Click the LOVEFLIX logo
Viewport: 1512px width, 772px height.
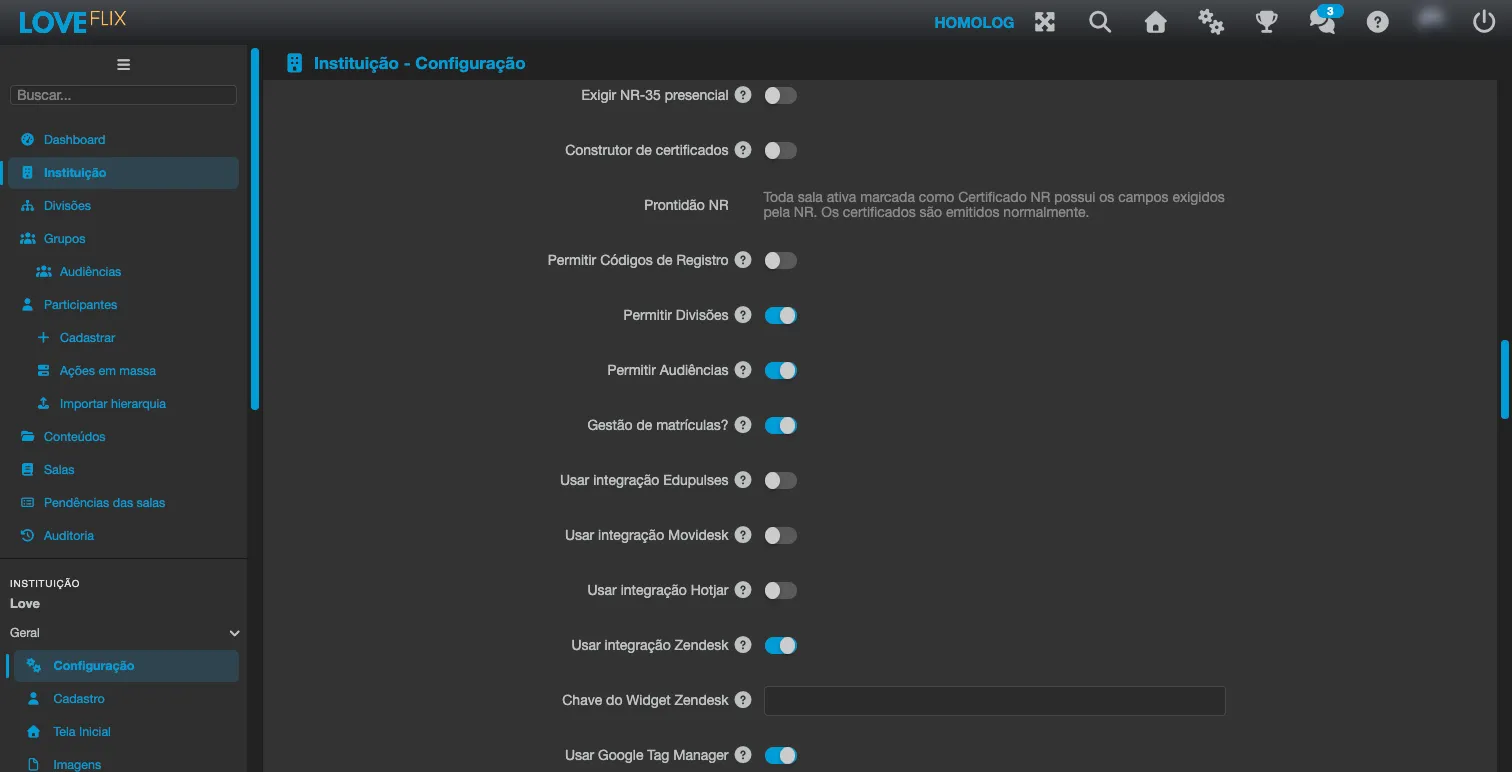(x=72, y=21)
